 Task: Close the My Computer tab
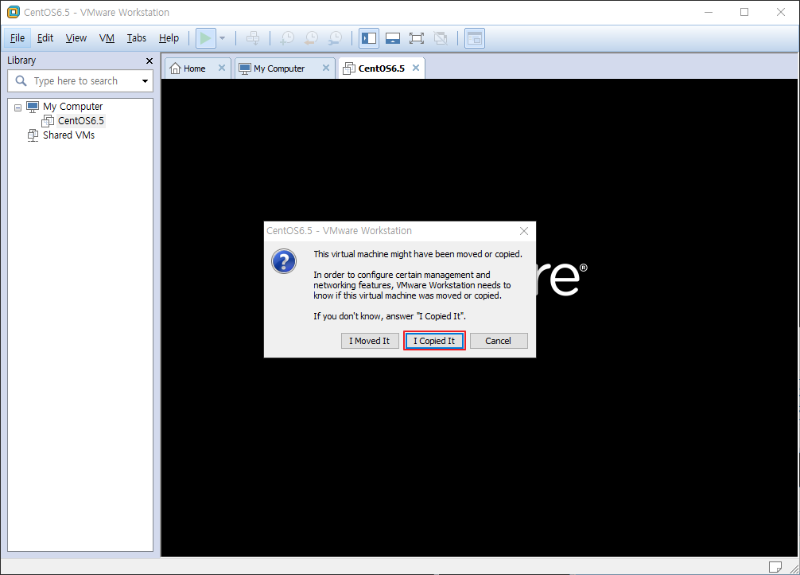326,68
